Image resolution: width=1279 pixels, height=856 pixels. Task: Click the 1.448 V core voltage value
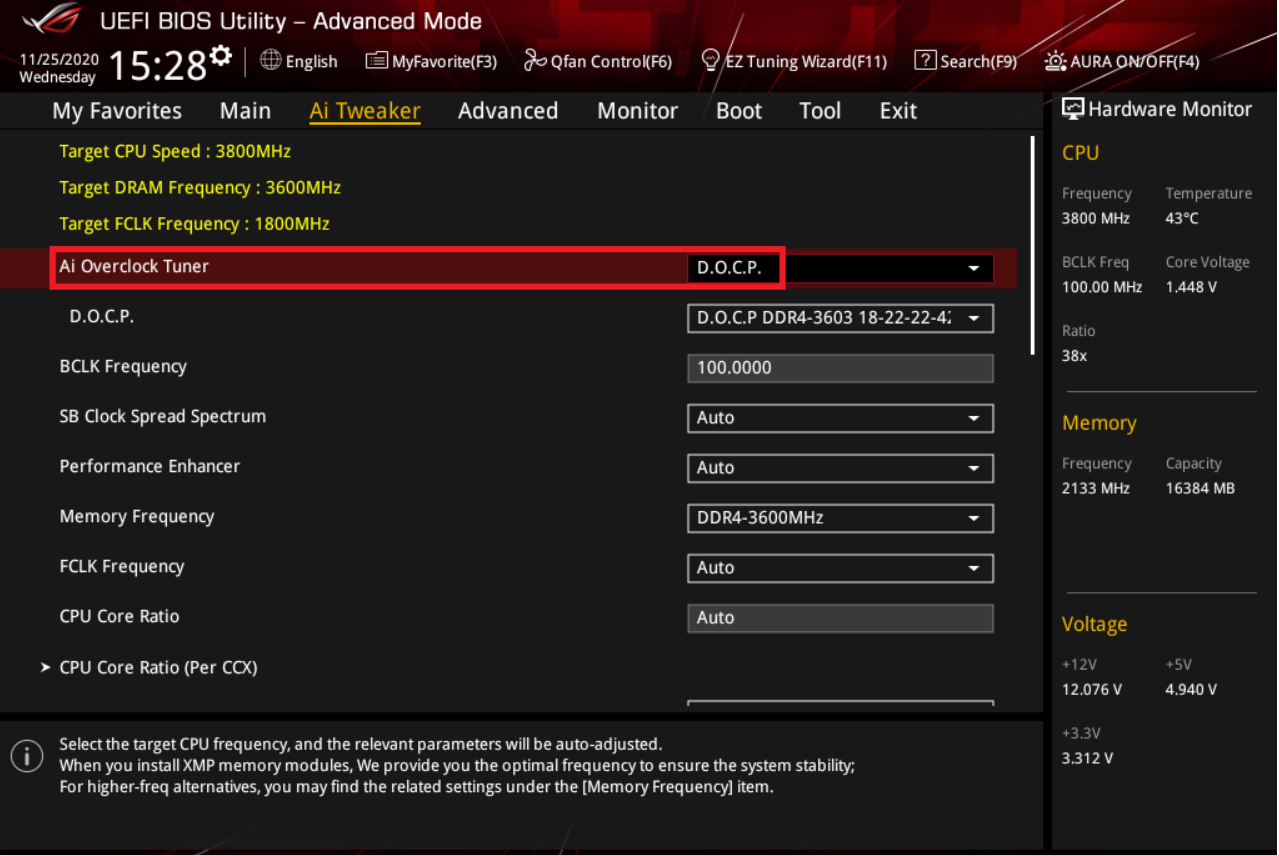(1191, 287)
